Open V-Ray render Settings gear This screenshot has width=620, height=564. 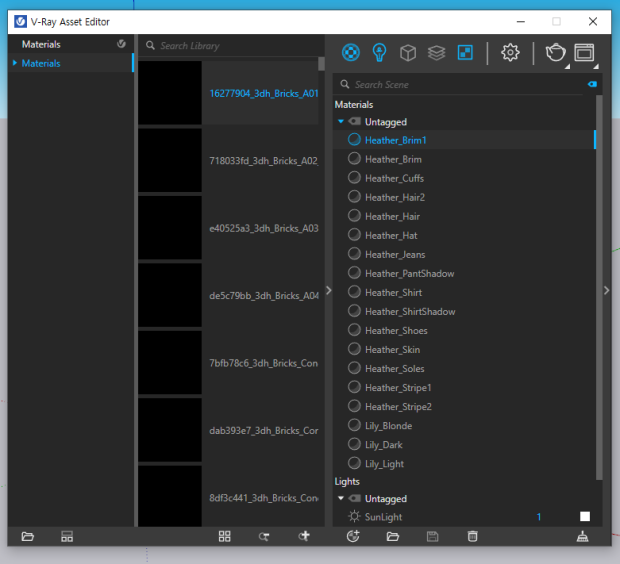tap(510, 53)
